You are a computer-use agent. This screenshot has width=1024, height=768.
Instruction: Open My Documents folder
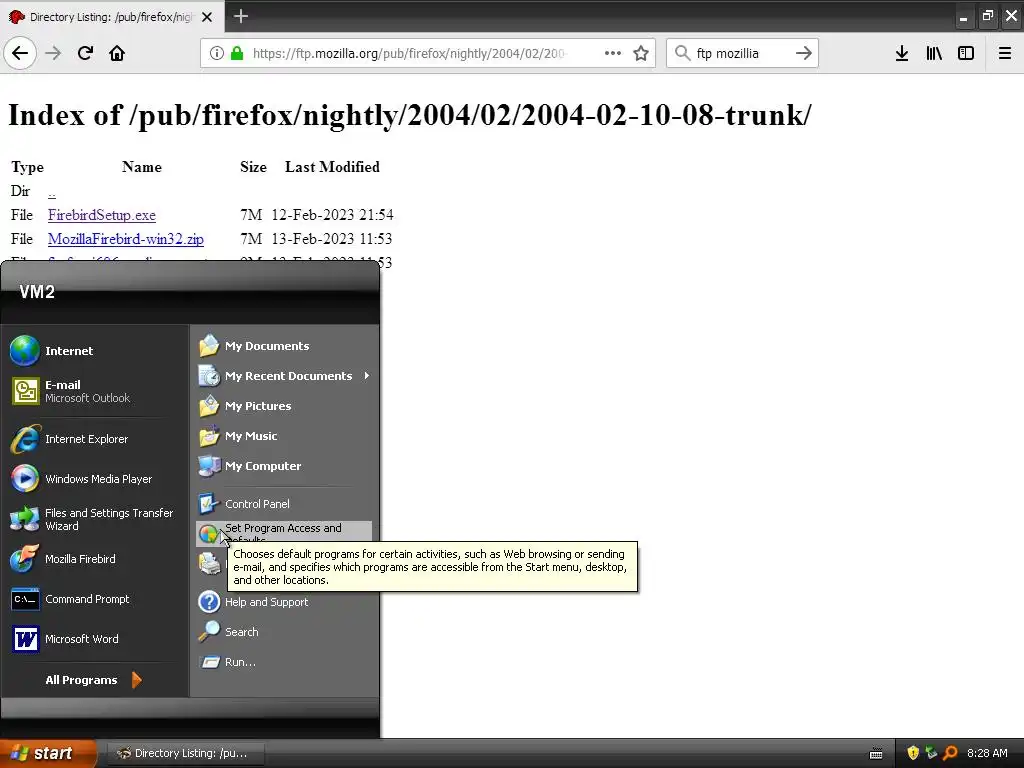tap(284, 346)
